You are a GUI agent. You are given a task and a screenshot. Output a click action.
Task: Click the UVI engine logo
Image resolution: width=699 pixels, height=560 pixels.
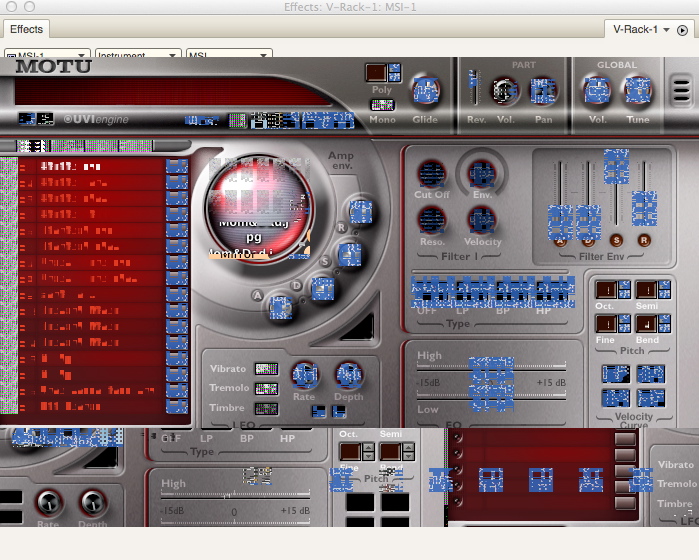point(96,119)
